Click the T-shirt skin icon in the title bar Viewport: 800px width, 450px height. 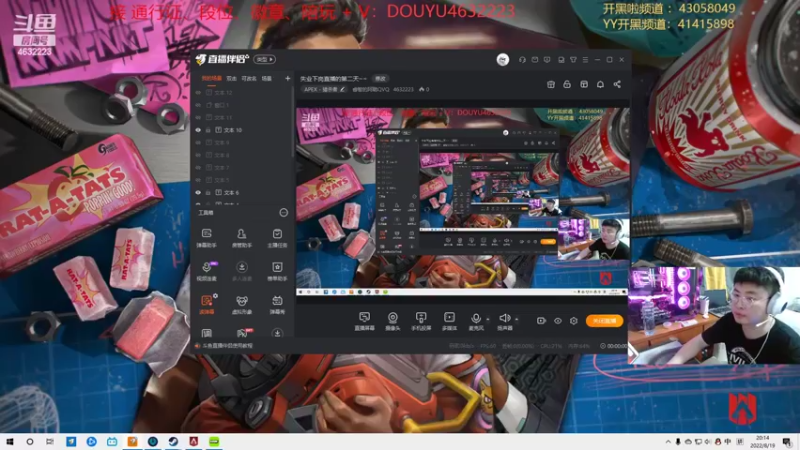pyautogui.click(x=573, y=60)
